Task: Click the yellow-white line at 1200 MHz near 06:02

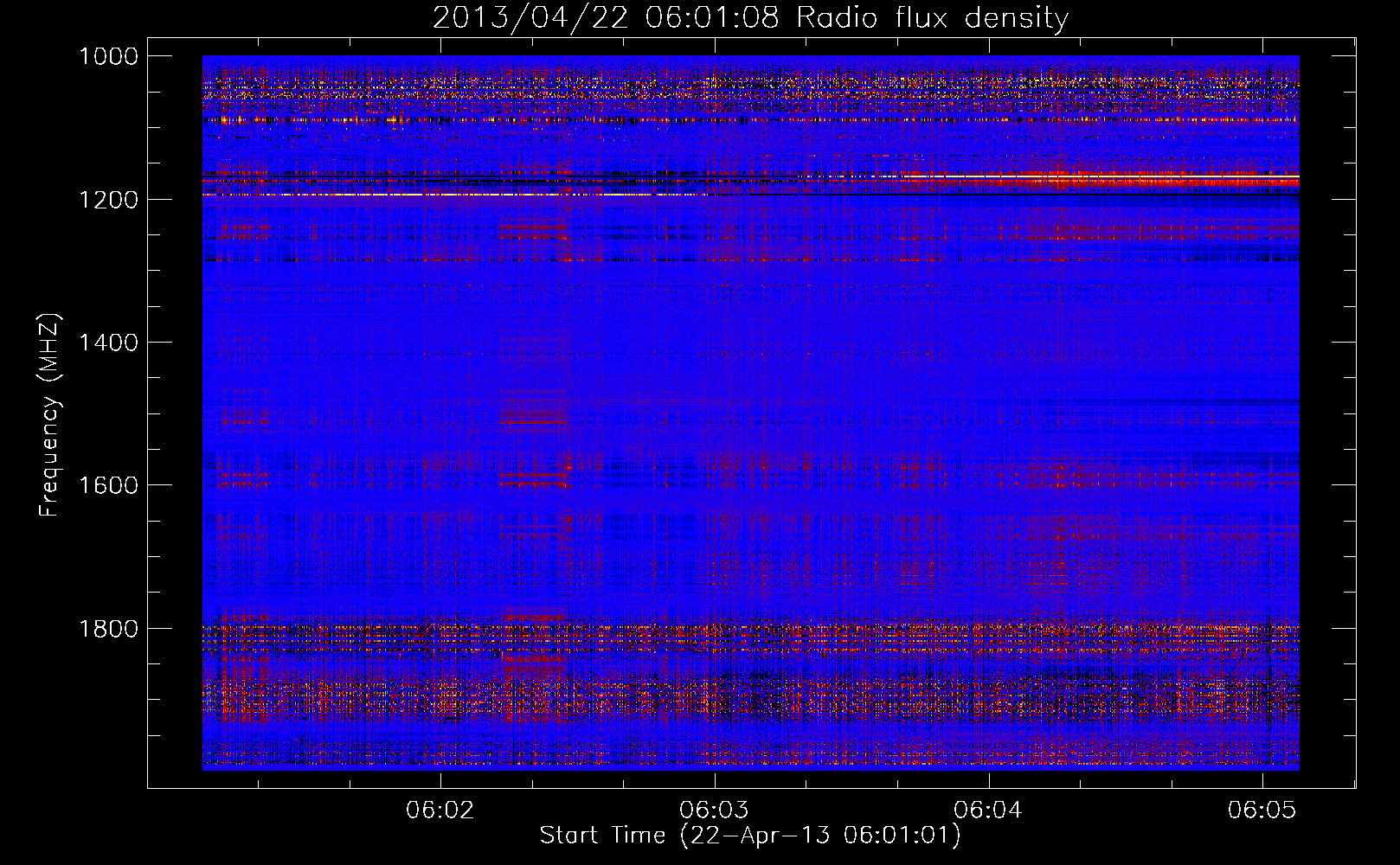Action: [441, 195]
